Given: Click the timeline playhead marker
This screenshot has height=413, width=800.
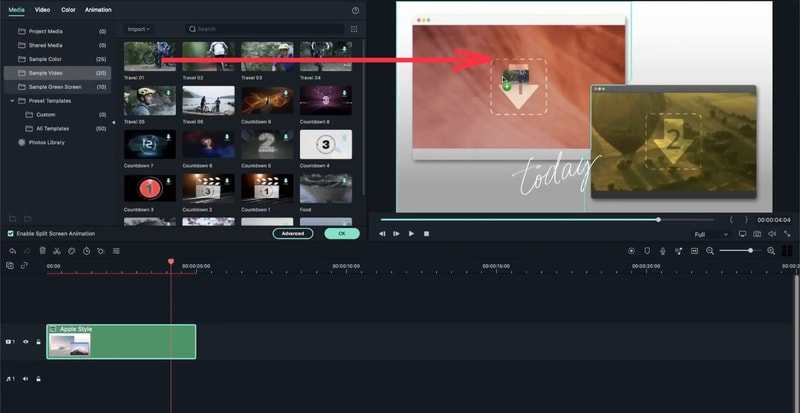Looking at the screenshot, I should 171,261.
